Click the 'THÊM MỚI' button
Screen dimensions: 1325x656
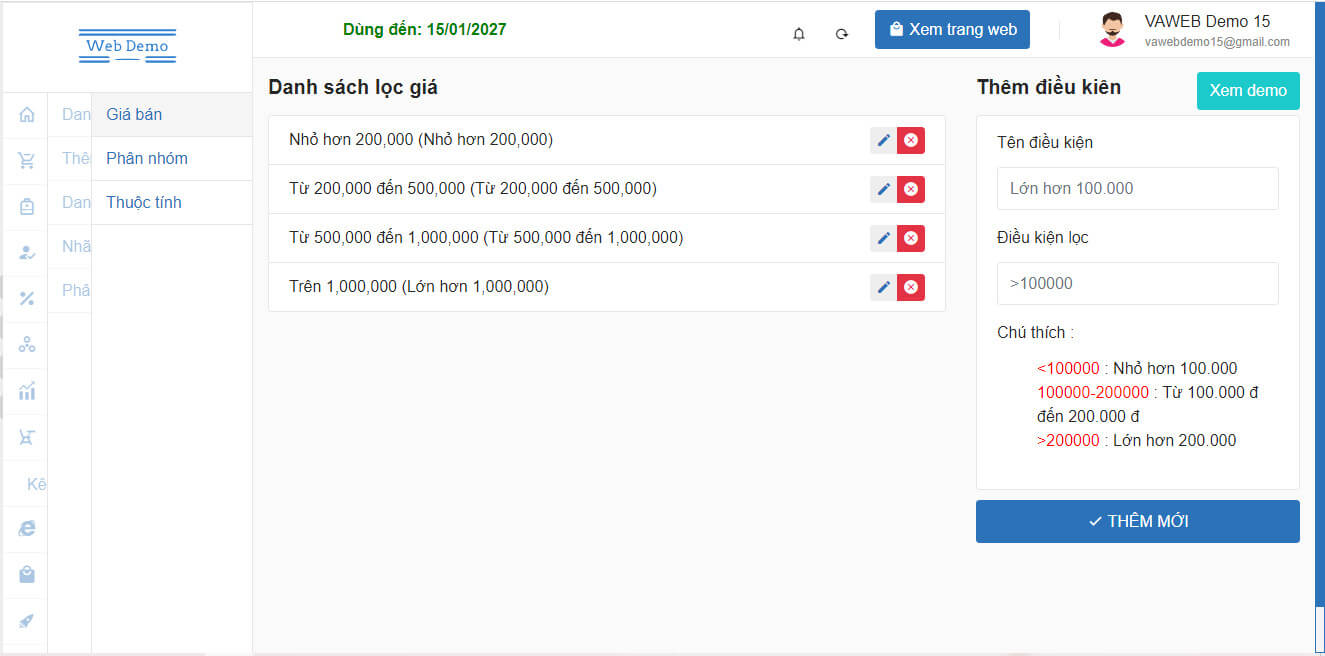(1137, 522)
